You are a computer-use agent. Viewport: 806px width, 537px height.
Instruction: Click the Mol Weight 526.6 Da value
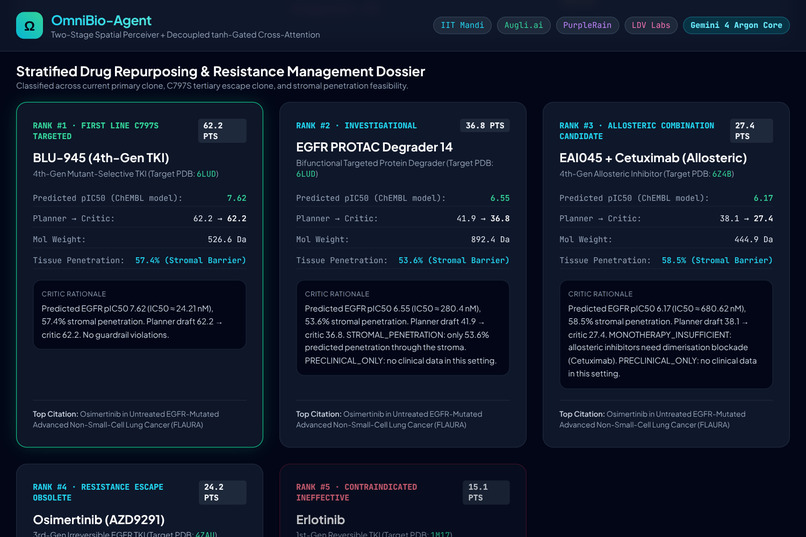227,239
